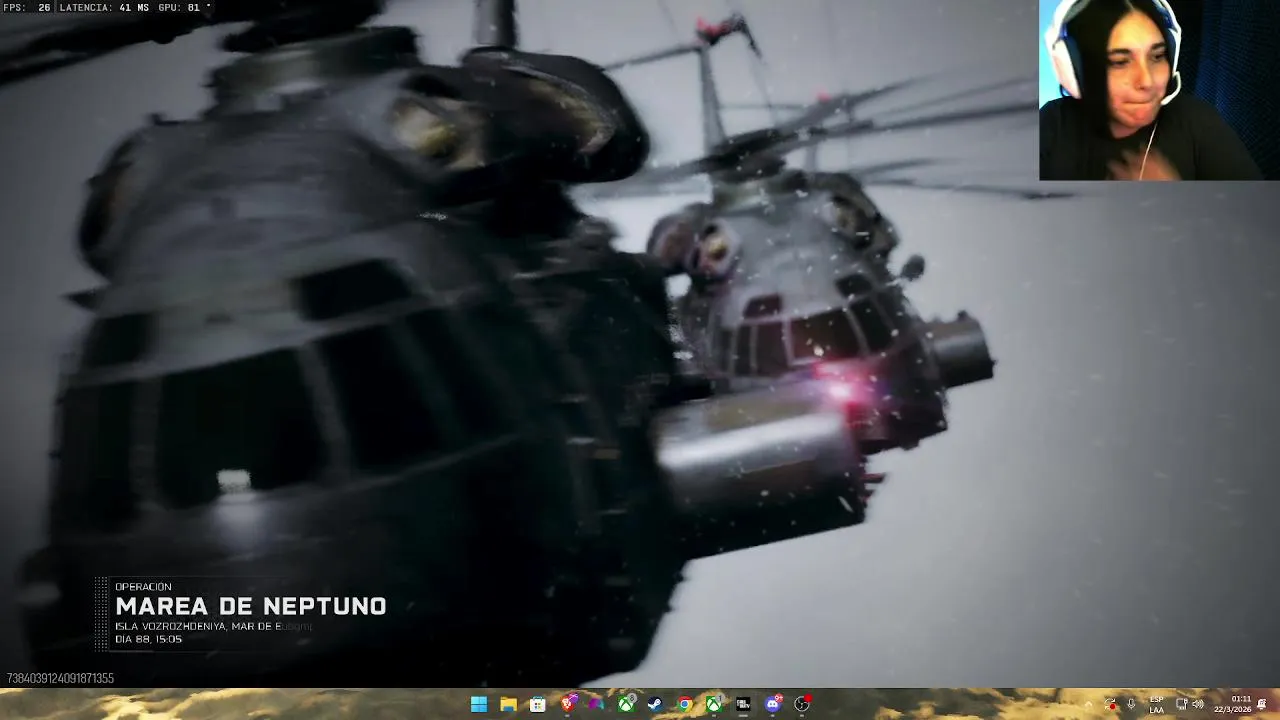Click the mission title MAREA DE NEPTUNO
Image resolution: width=1280 pixels, height=720 pixels.
251,606
